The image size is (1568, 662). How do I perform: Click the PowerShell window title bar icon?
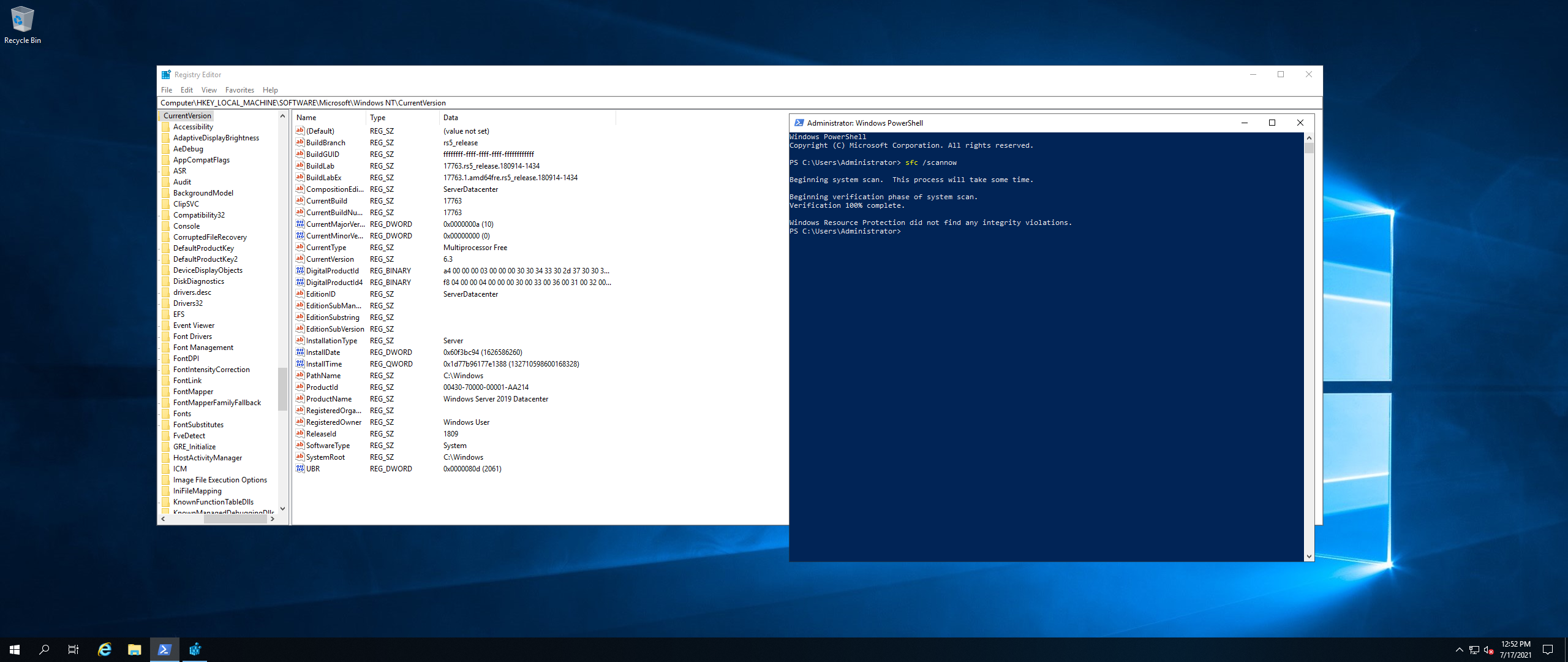click(x=799, y=123)
